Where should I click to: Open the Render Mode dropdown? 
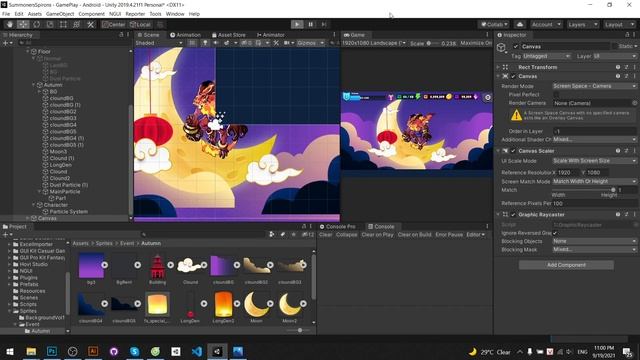pos(594,86)
